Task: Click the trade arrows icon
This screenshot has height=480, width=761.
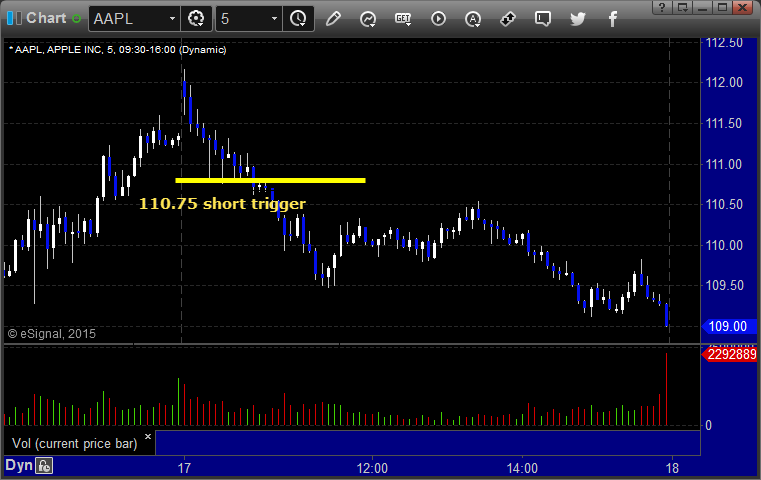Action: 508,19
